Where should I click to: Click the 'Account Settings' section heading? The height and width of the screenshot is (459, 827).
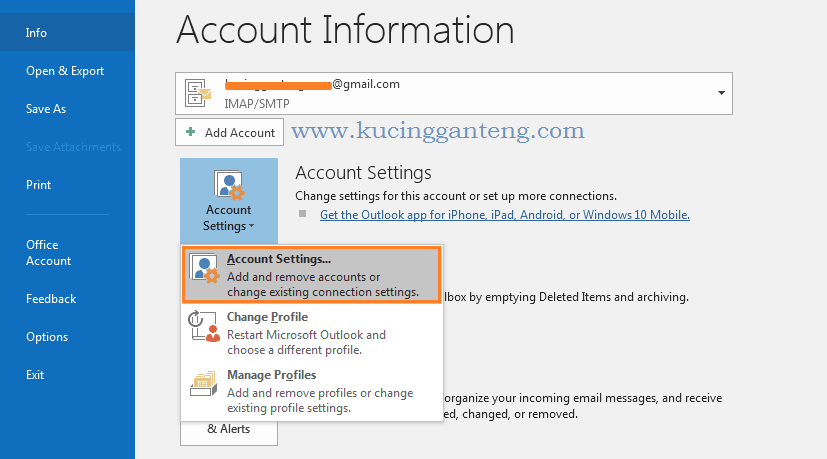pos(363,173)
